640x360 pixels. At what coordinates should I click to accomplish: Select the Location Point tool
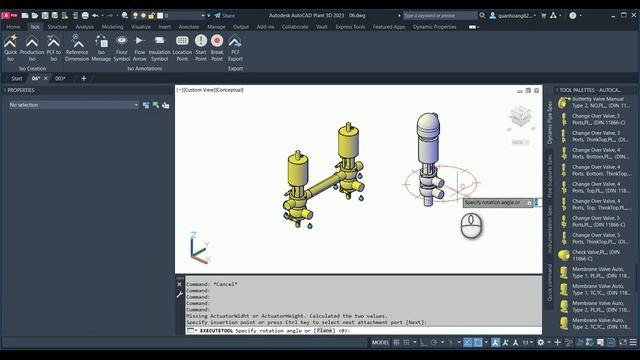click(182, 48)
